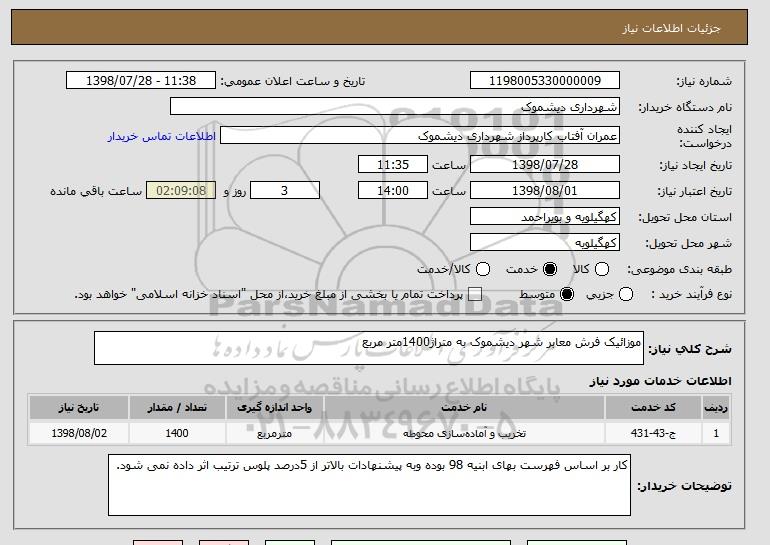Choose جزیی purchase process type
The image size is (770, 545).
(626, 294)
